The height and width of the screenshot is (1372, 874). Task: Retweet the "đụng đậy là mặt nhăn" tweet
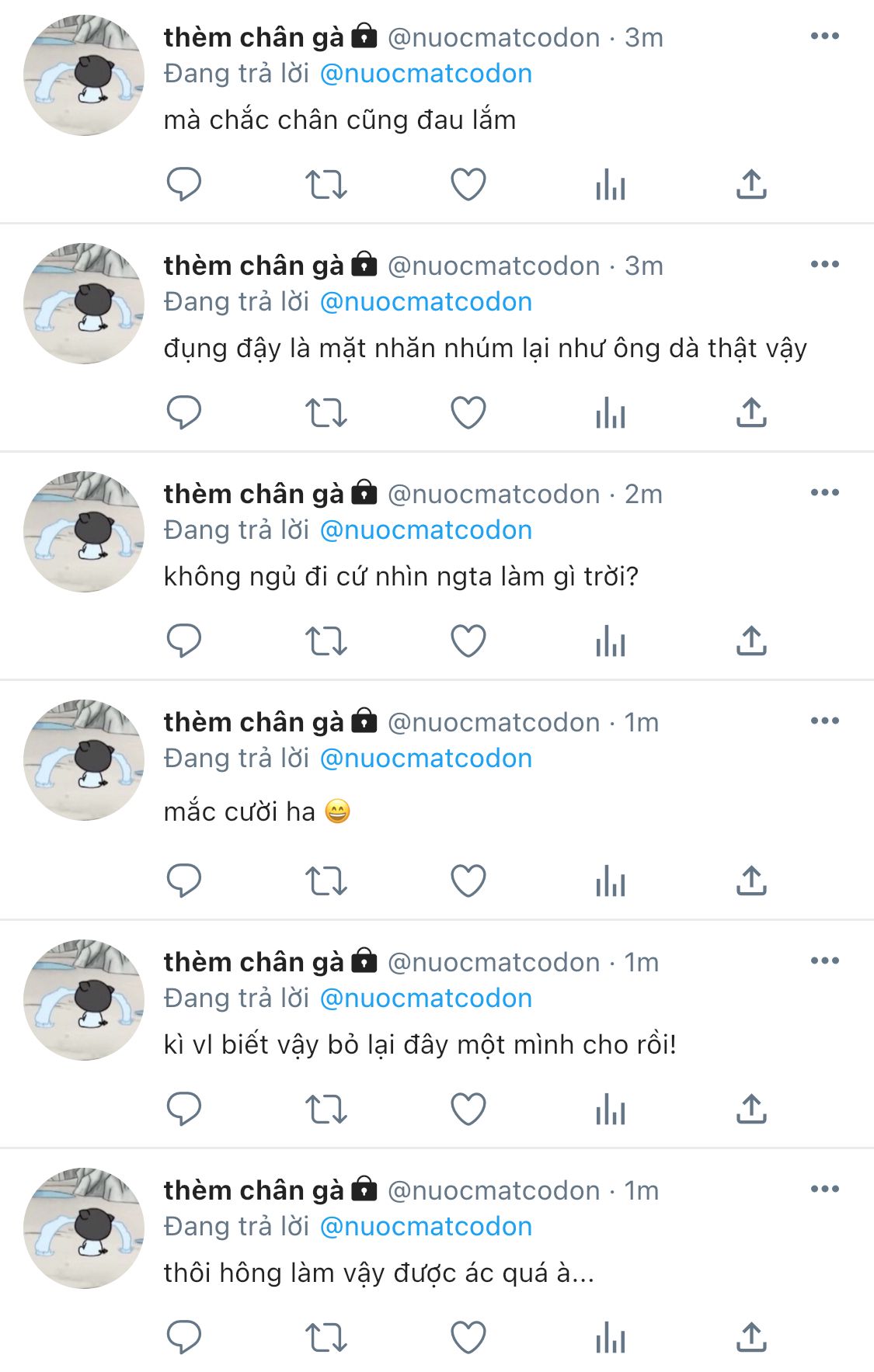[x=326, y=413]
